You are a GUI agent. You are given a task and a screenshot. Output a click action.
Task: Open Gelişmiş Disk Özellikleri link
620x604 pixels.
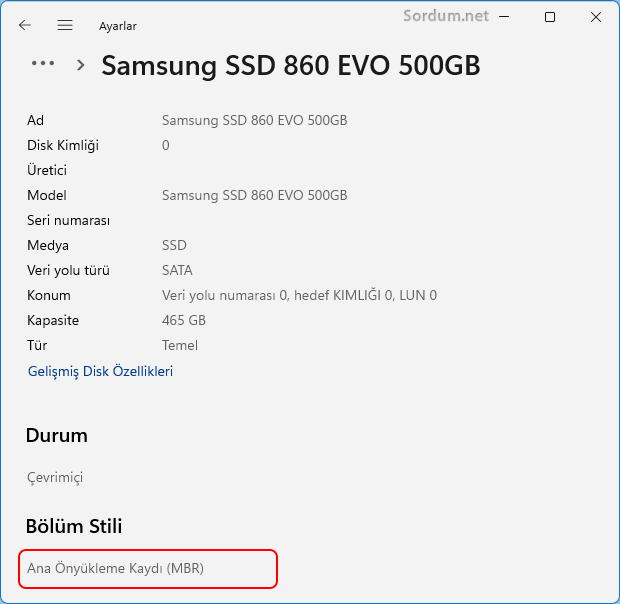tap(100, 371)
